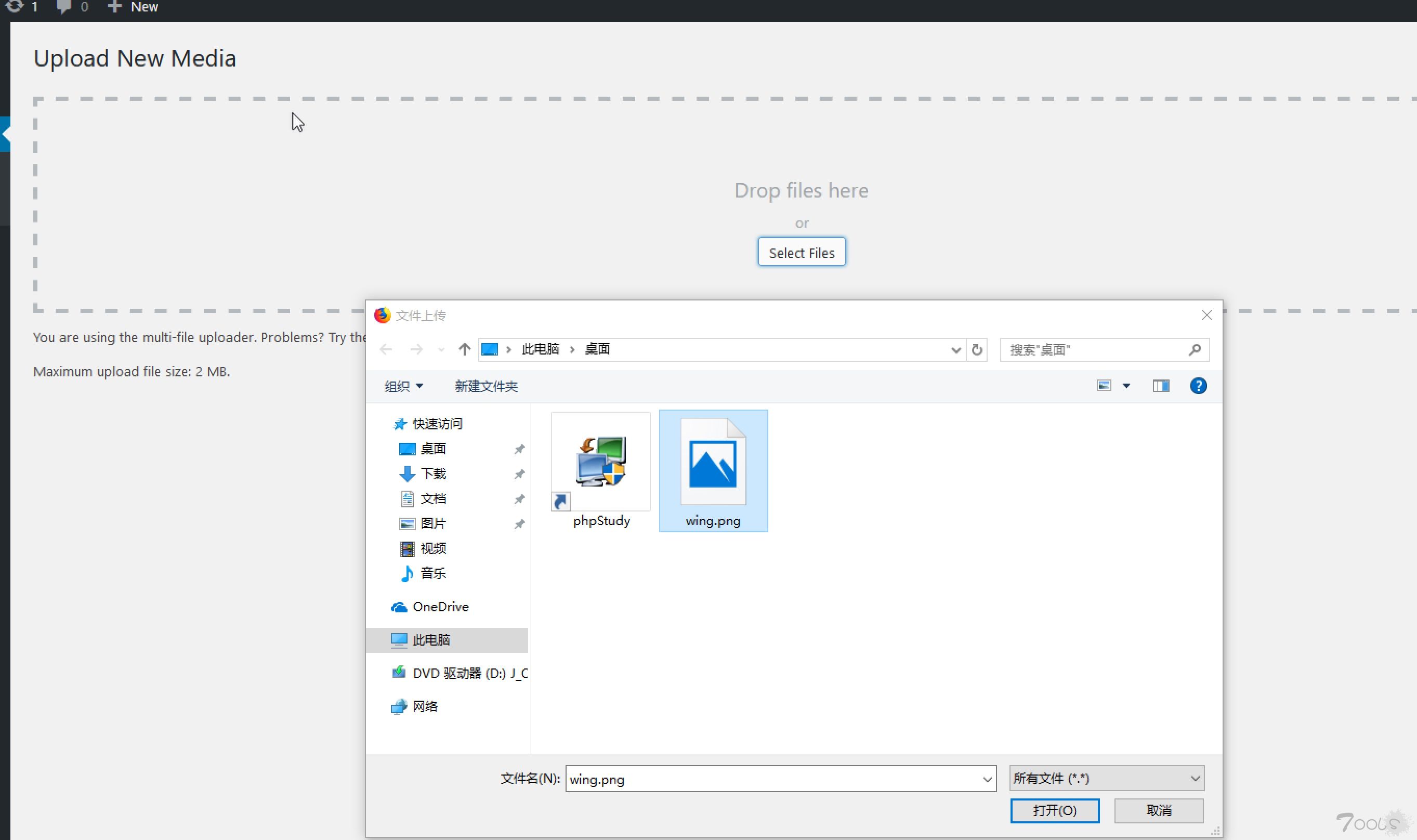
Task: Select the phpStudy shortcut icon
Action: pyautogui.click(x=600, y=461)
